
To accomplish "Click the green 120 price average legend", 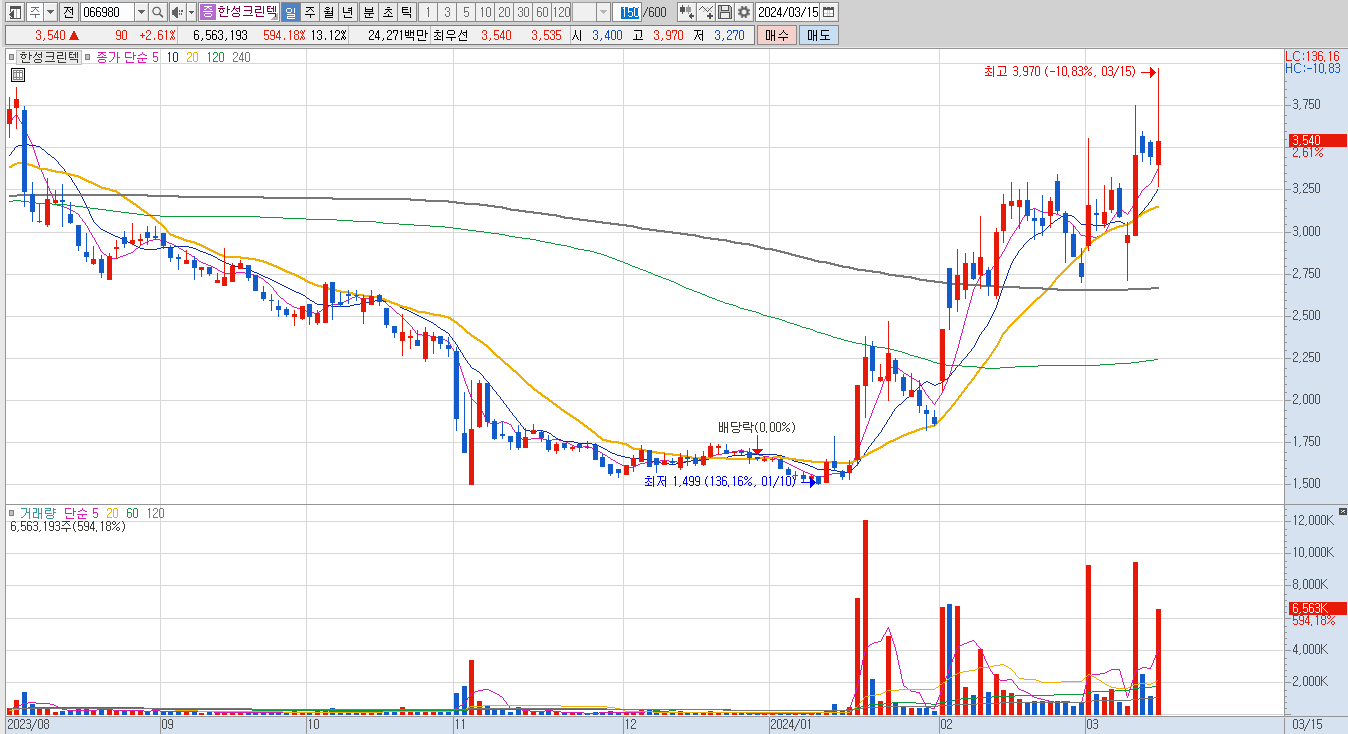I will coord(215,57).
